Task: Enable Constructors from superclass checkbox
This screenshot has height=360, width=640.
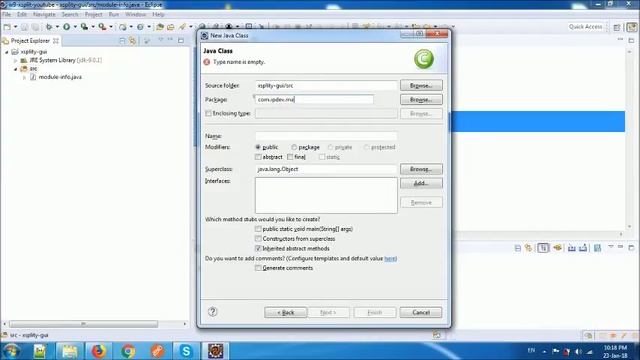Action: pos(258,239)
